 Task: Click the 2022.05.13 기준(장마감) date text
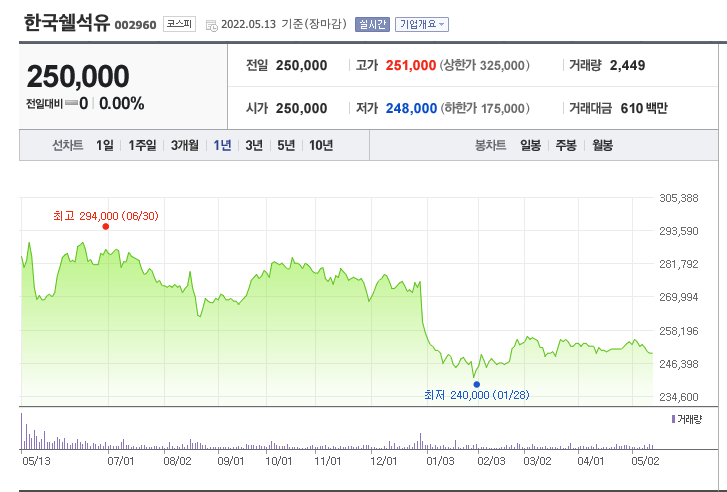pyautogui.click(x=284, y=24)
